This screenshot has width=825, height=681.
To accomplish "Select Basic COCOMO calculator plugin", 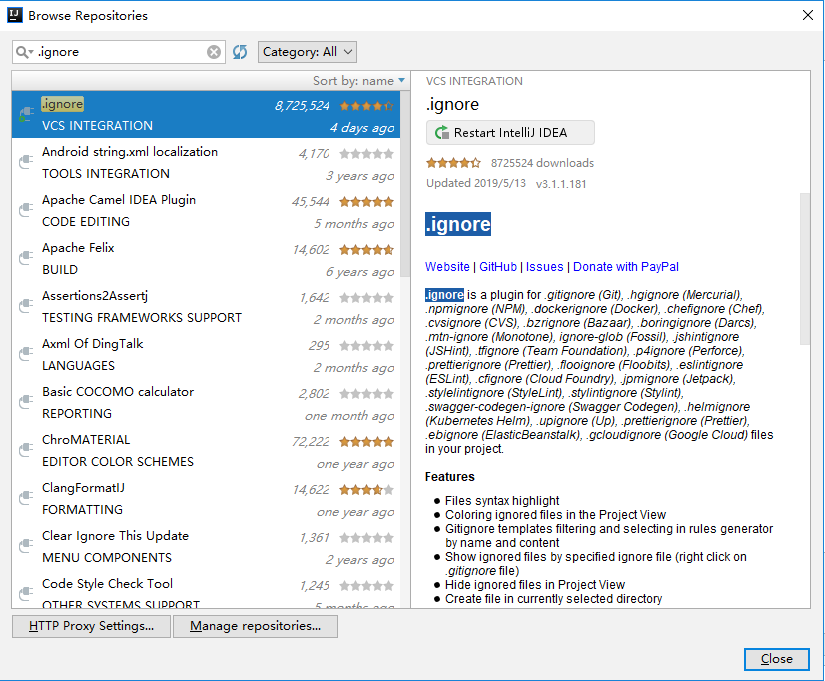I will click(x=206, y=403).
